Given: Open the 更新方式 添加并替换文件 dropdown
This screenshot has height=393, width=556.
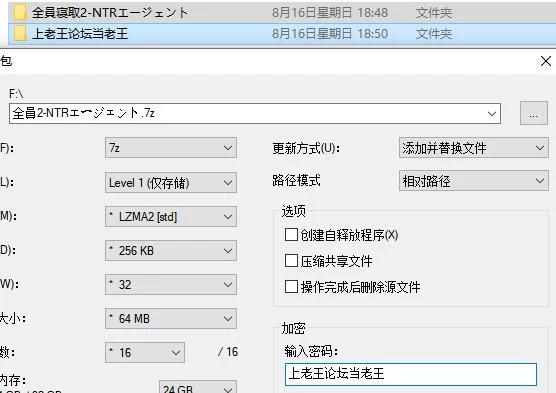Looking at the screenshot, I should click(x=474, y=148).
